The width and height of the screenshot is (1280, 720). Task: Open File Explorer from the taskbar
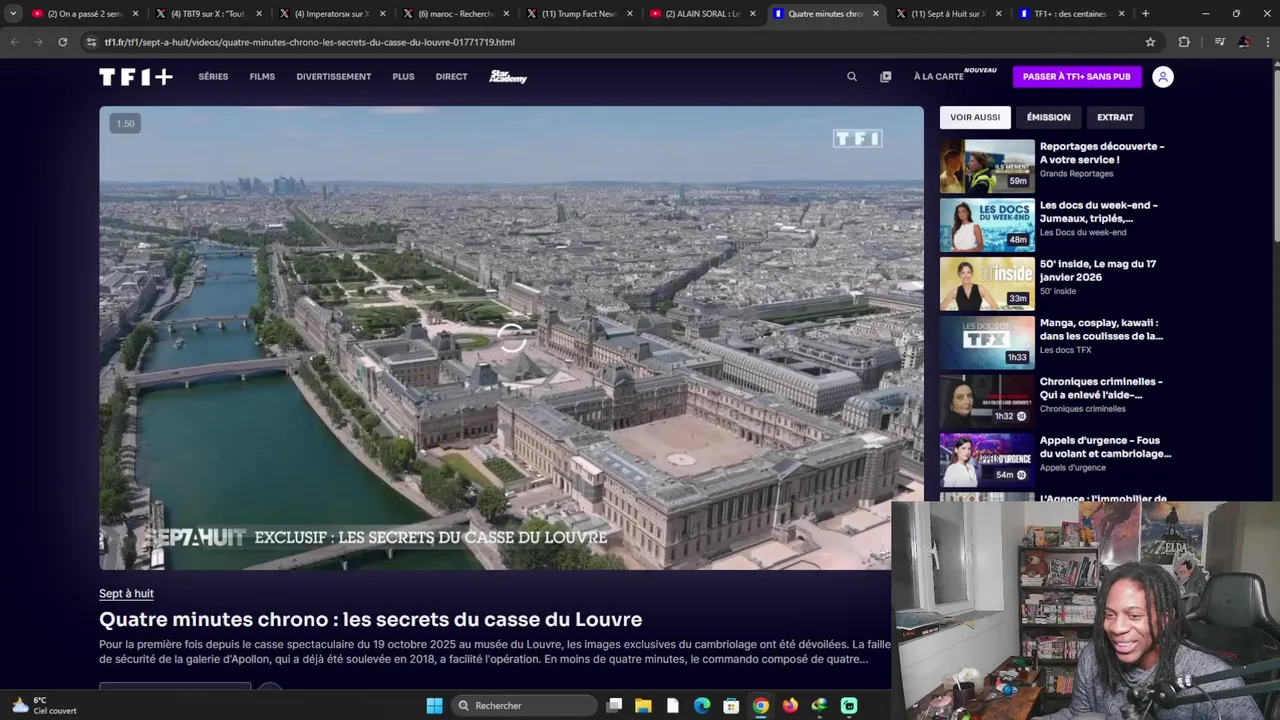[643, 705]
